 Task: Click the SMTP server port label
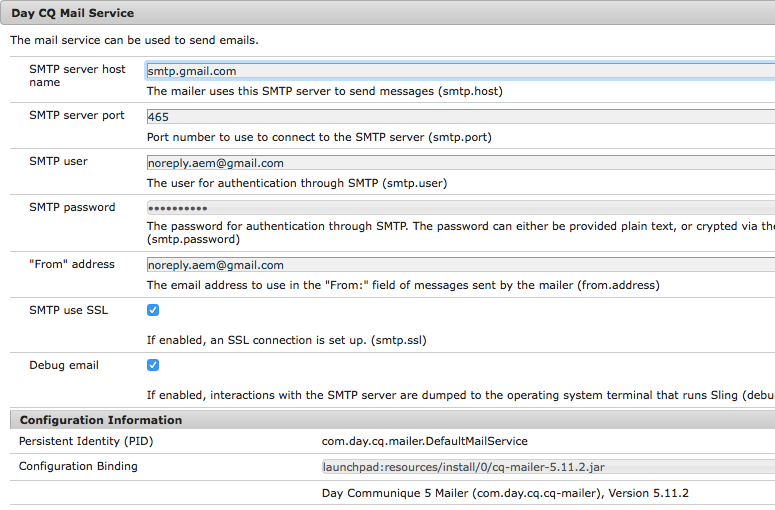click(x=77, y=115)
